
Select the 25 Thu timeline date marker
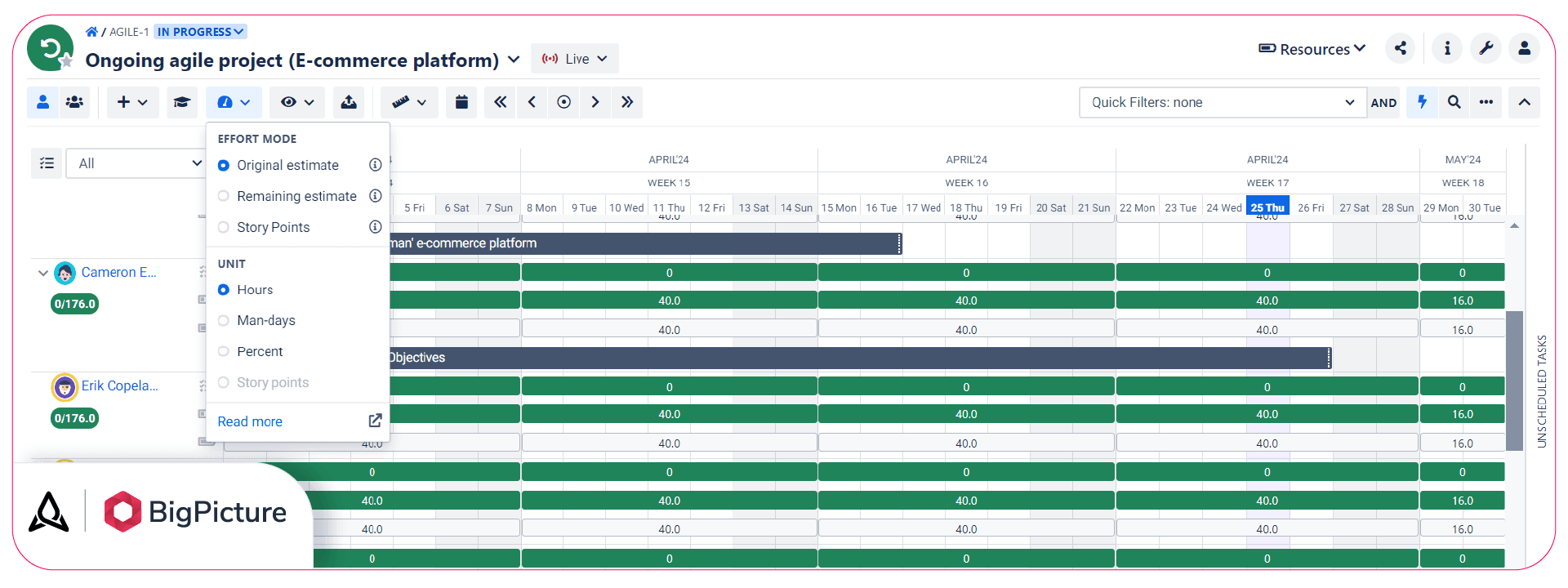pyautogui.click(x=1267, y=207)
